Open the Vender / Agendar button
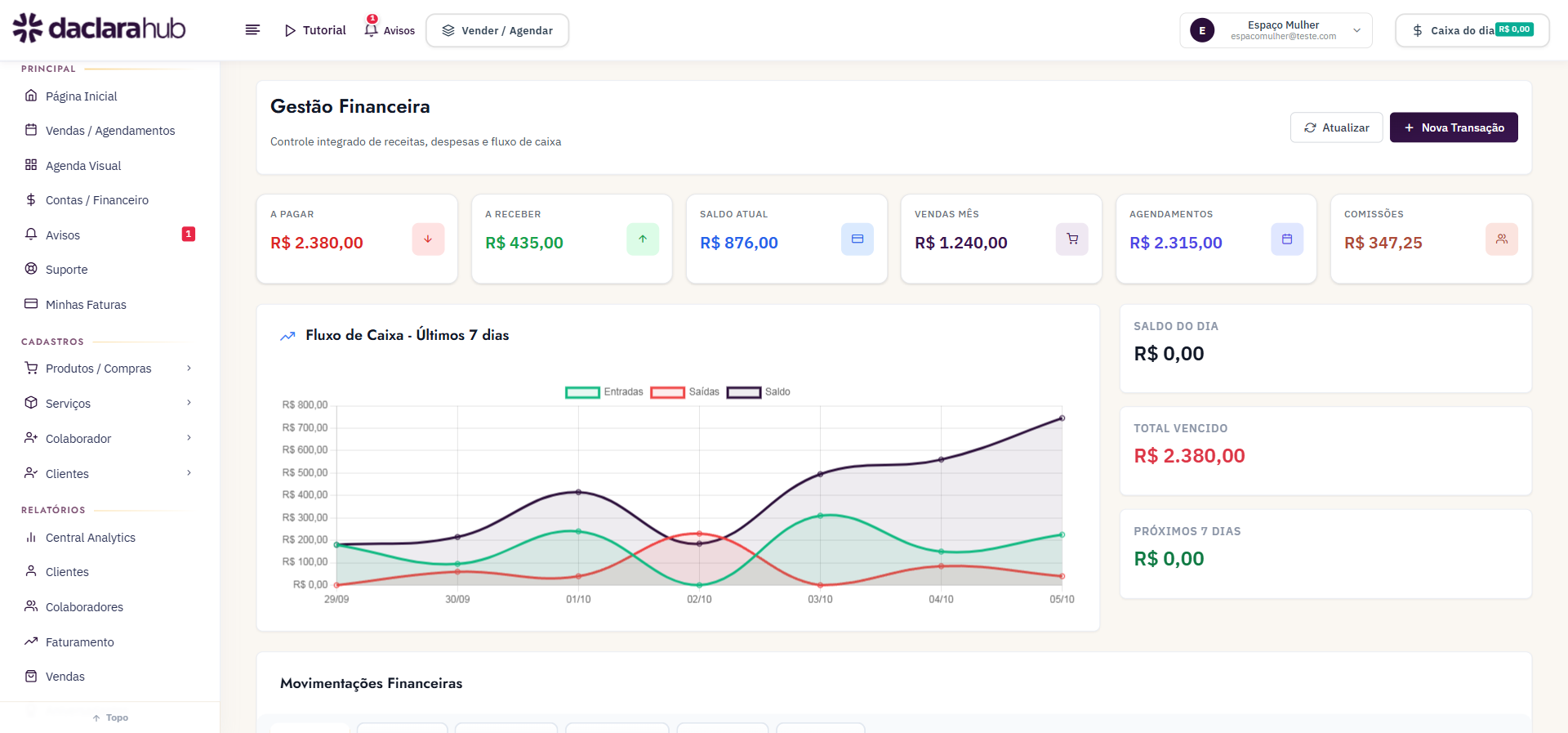This screenshot has height=733, width=1568. 497,30
